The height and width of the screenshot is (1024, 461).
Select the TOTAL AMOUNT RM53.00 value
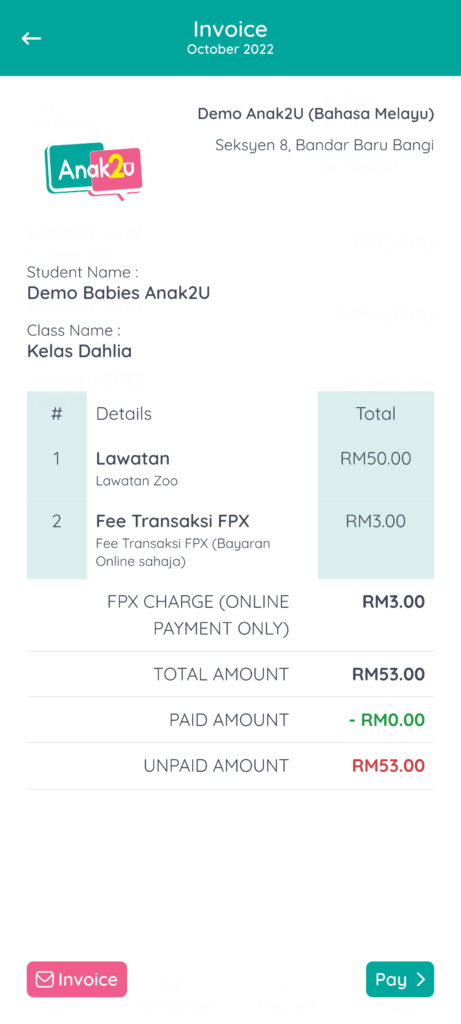pos(389,674)
